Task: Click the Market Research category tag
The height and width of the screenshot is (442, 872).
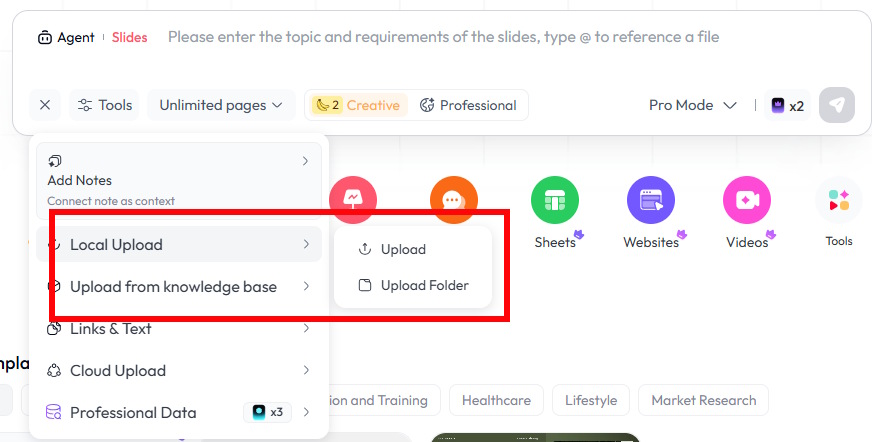Action: click(703, 400)
